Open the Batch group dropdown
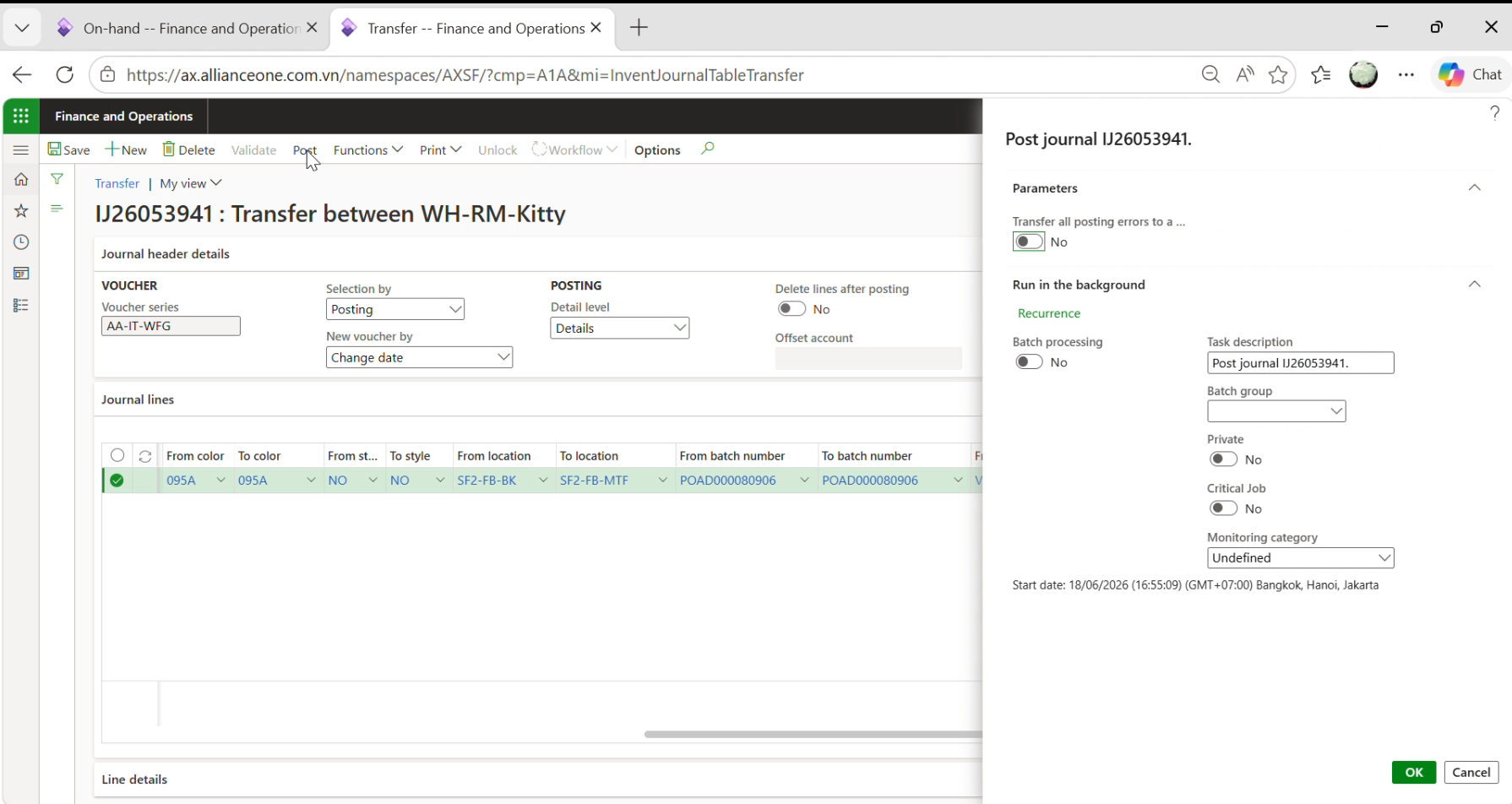Screen dimensions: 1512x804 (x=1336, y=411)
